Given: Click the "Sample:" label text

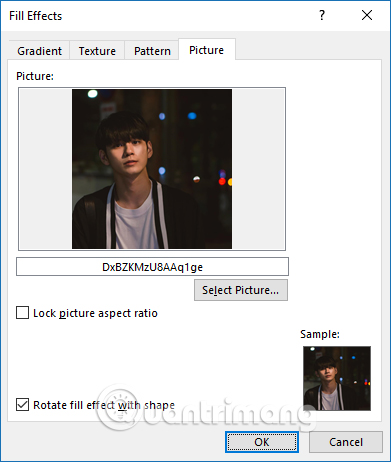Looking at the screenshot, I should pos(320,334).
